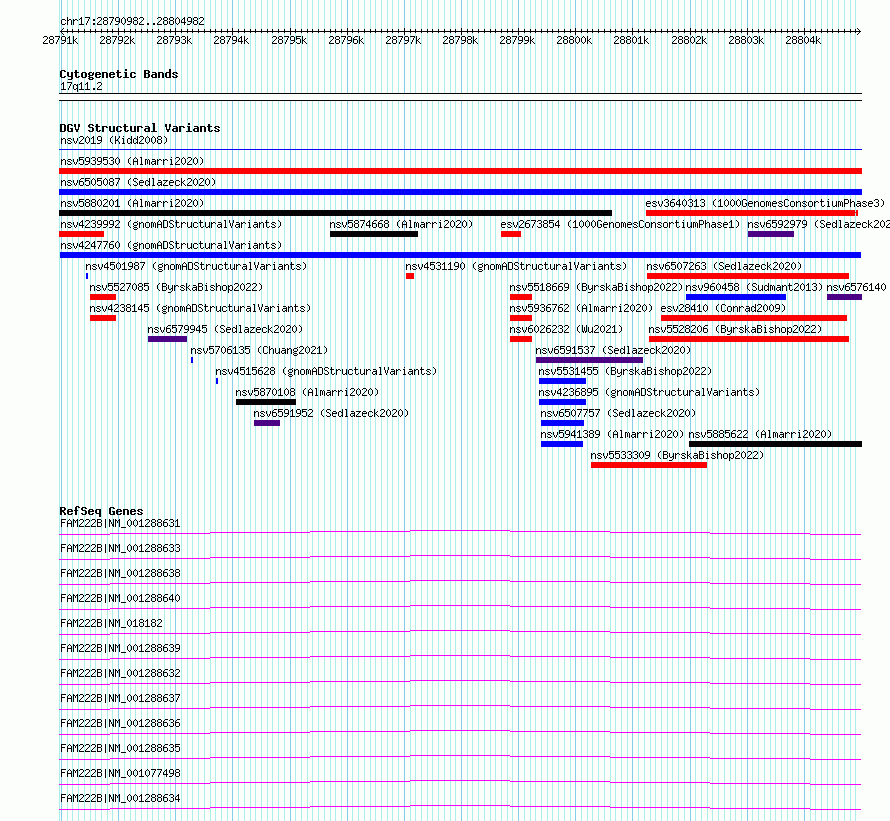Screen dimensions: 890x821
Task: Select the nsv6592979 purple variant bar
Action: (x=771, y=234)
